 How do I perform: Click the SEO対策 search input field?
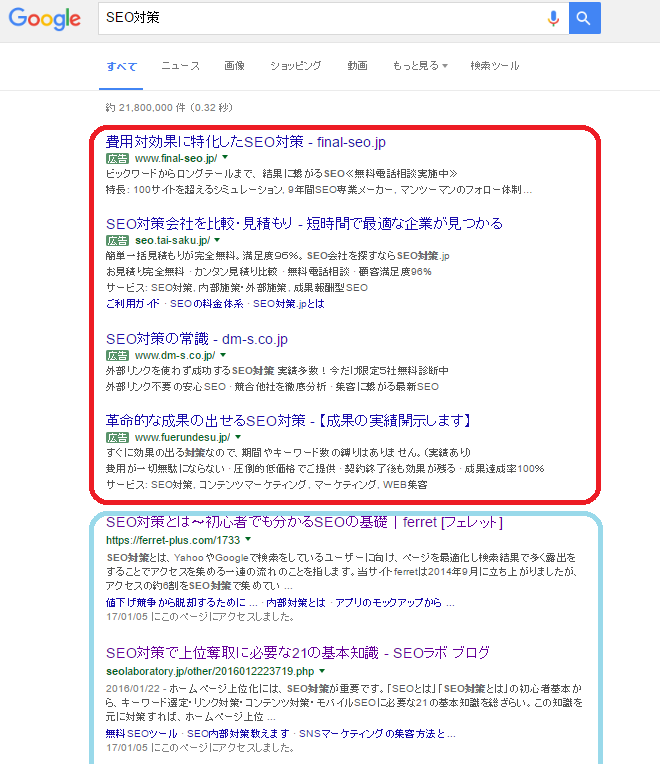coord(320,18)
